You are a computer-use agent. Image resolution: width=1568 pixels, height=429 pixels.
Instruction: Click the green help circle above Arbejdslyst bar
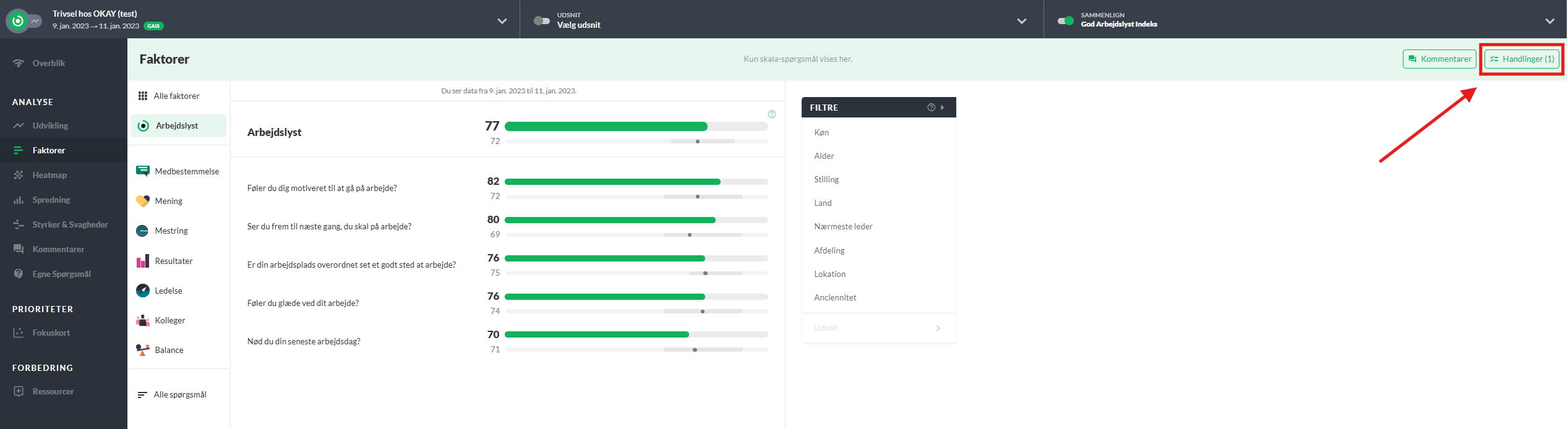coord(772,114)
